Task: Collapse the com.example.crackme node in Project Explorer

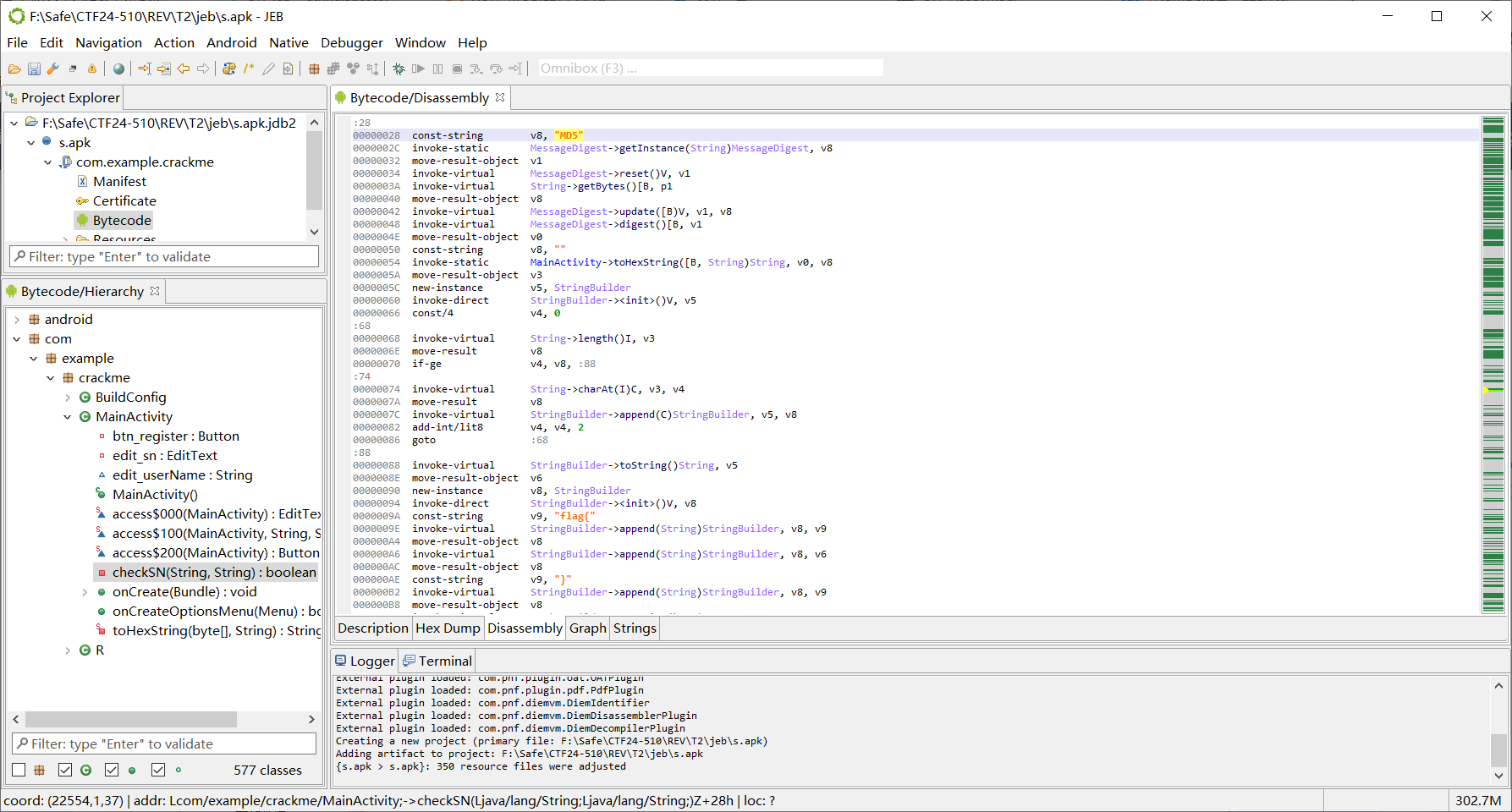Action: click(x=48, y=162)
